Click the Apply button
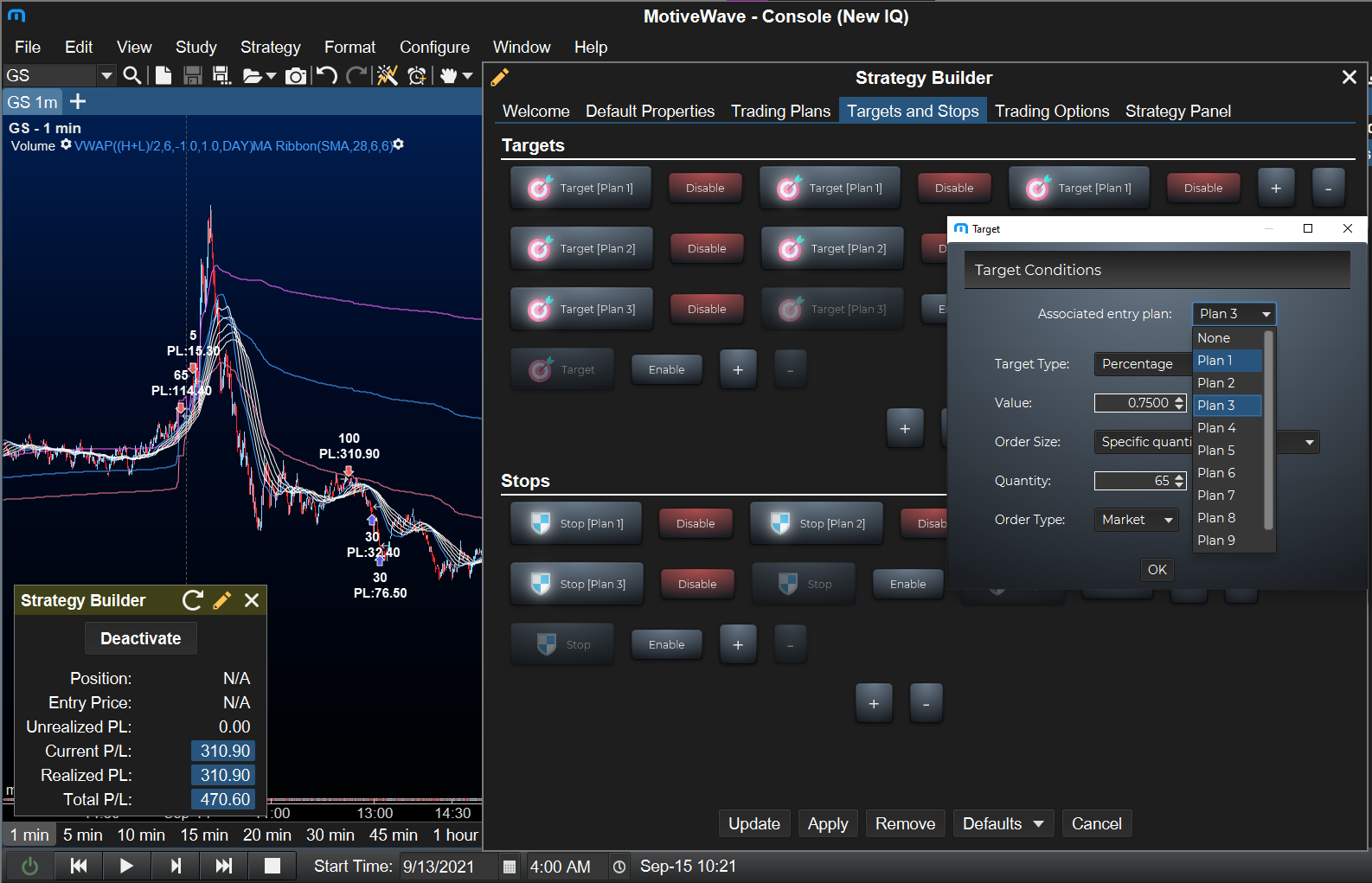The width and height of the screenshot is (1372, 883). pos(828,823)
